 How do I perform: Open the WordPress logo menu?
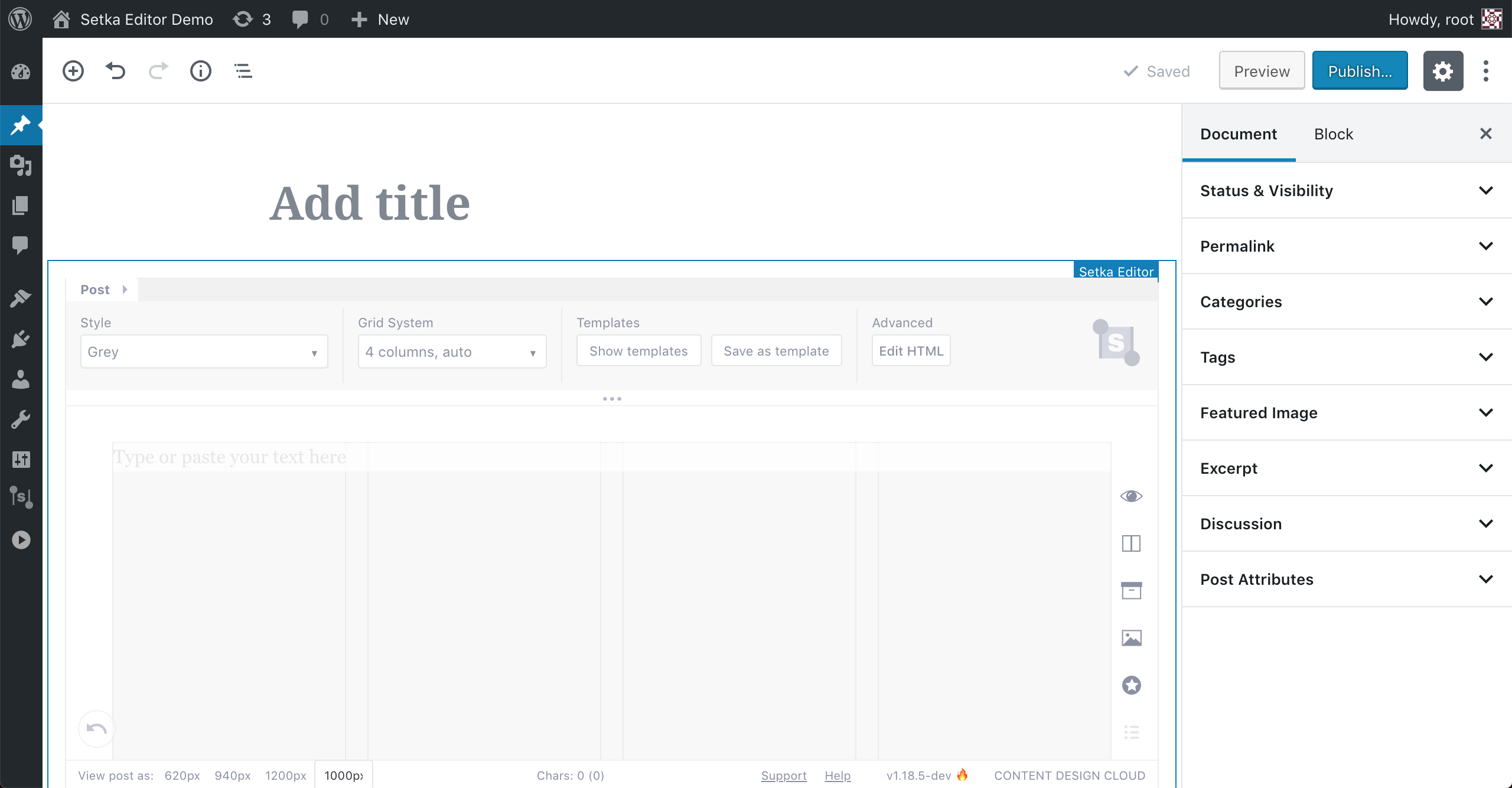(x=20, y=19)
